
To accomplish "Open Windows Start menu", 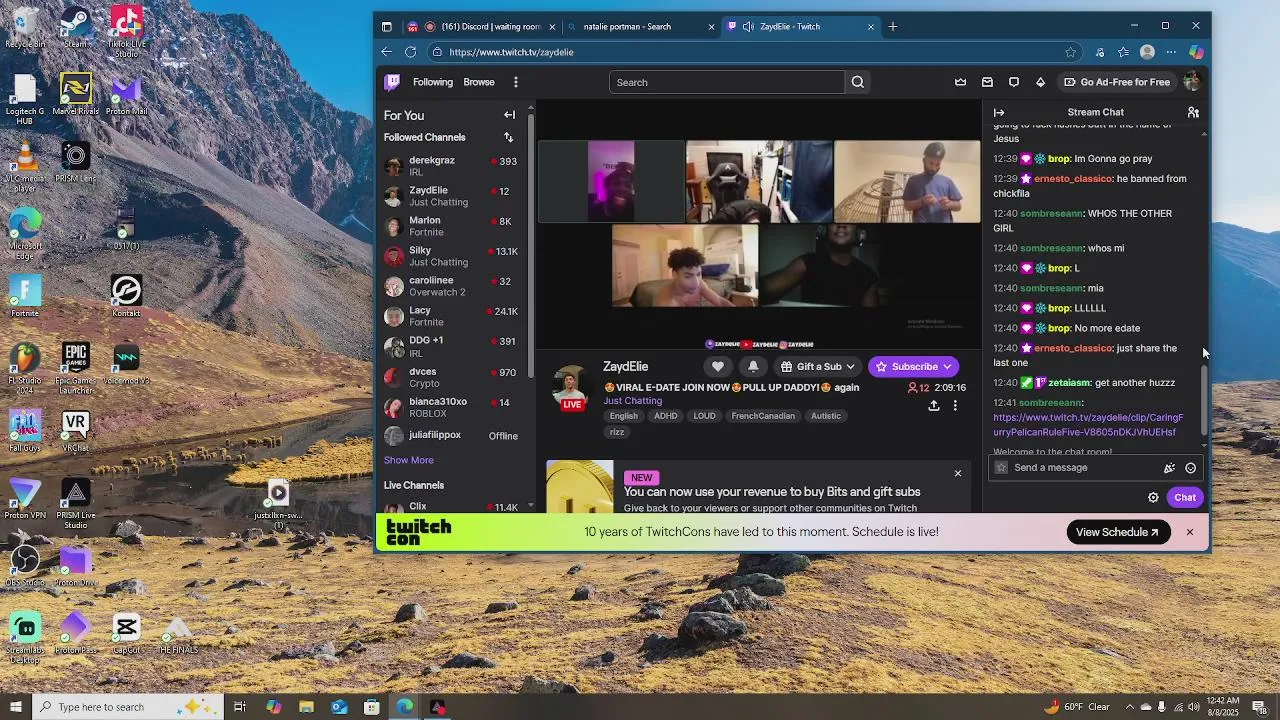I will 15,707.
